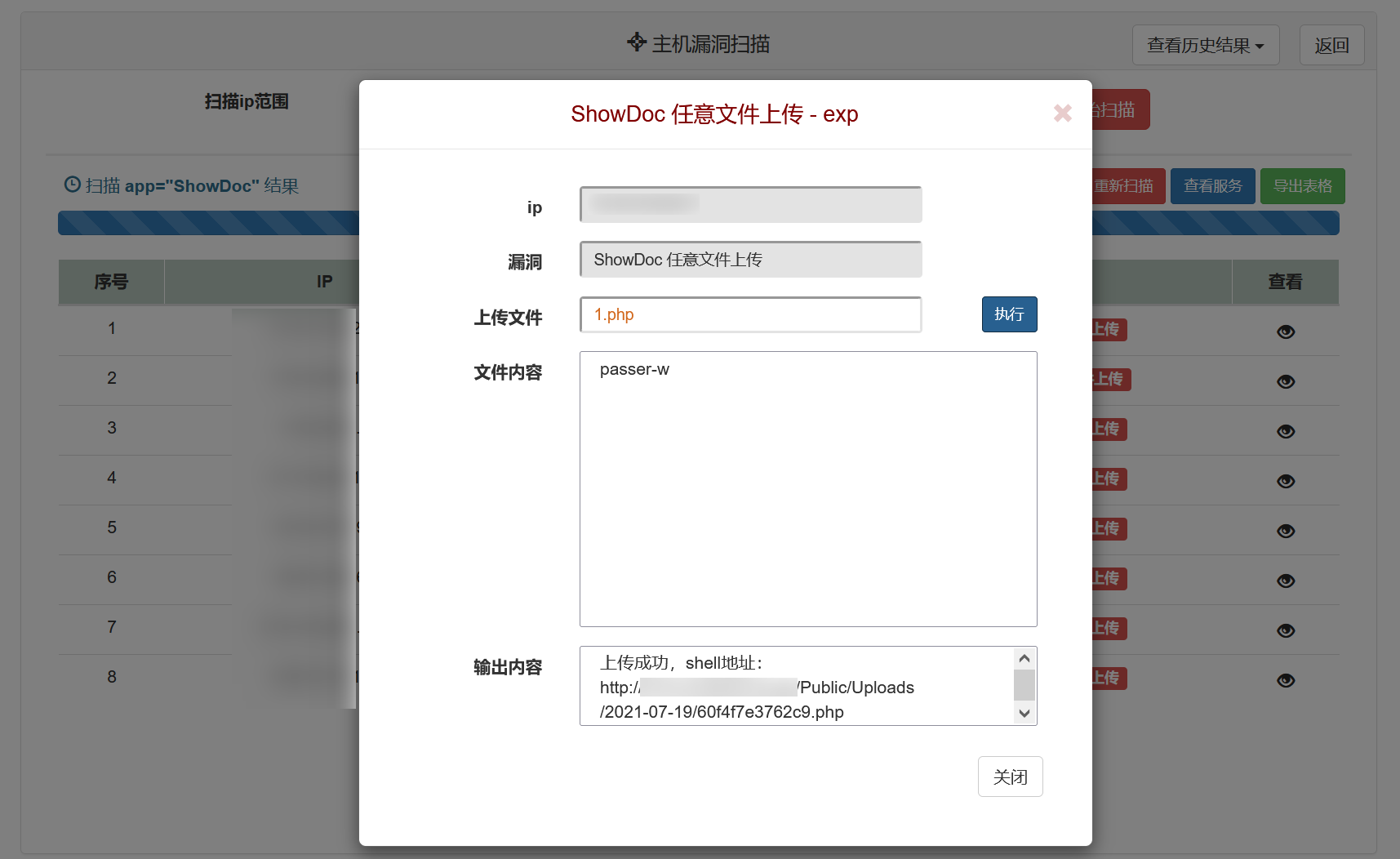Click the 导出表格 export button
The height and width of the screenshot is (859, 1400).
[1303, 186]
